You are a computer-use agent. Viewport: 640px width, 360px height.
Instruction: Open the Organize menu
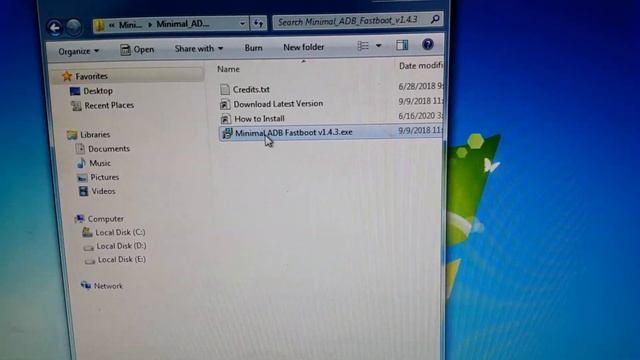78,51
